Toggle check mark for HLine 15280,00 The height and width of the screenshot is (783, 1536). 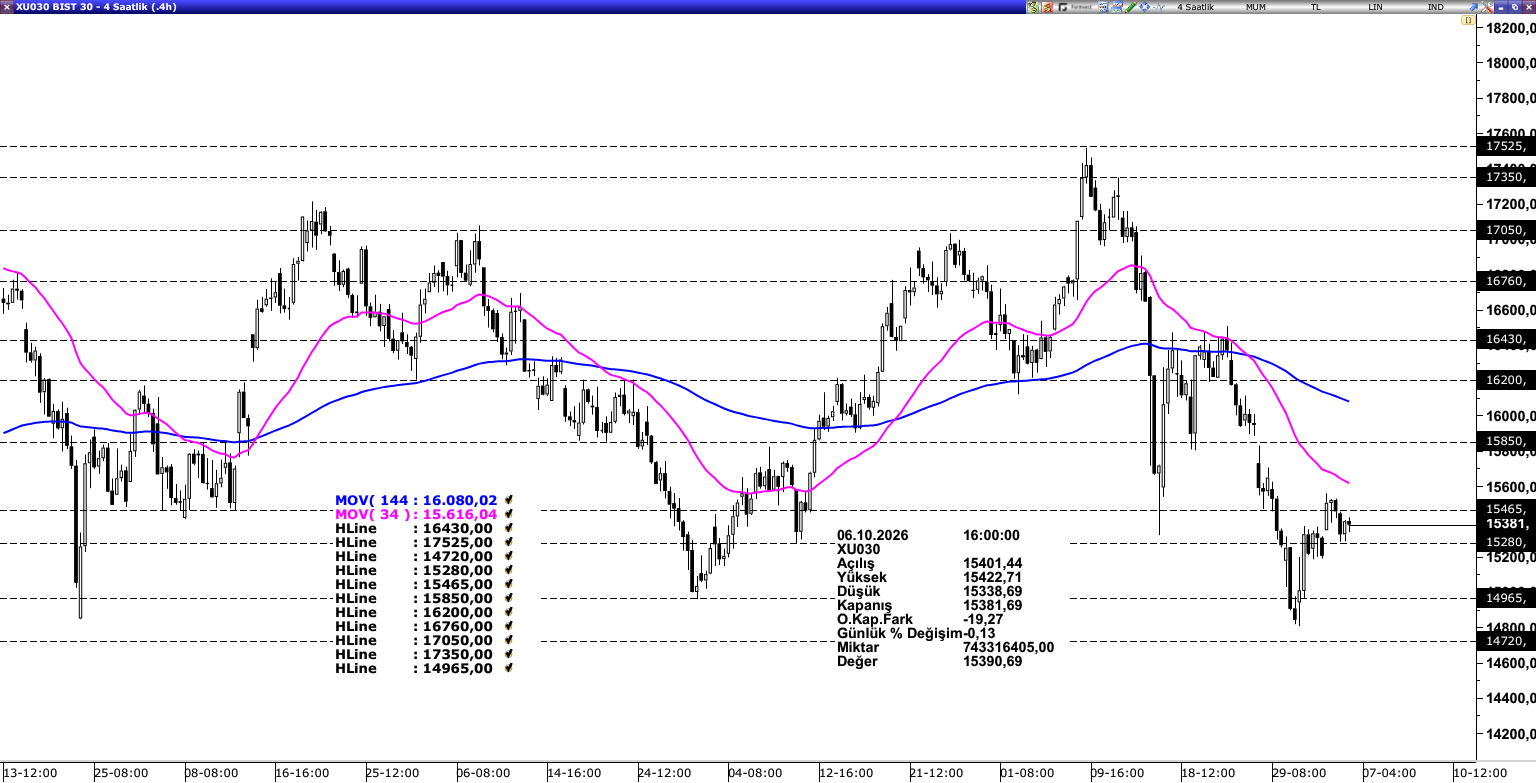tap(509, 570)
